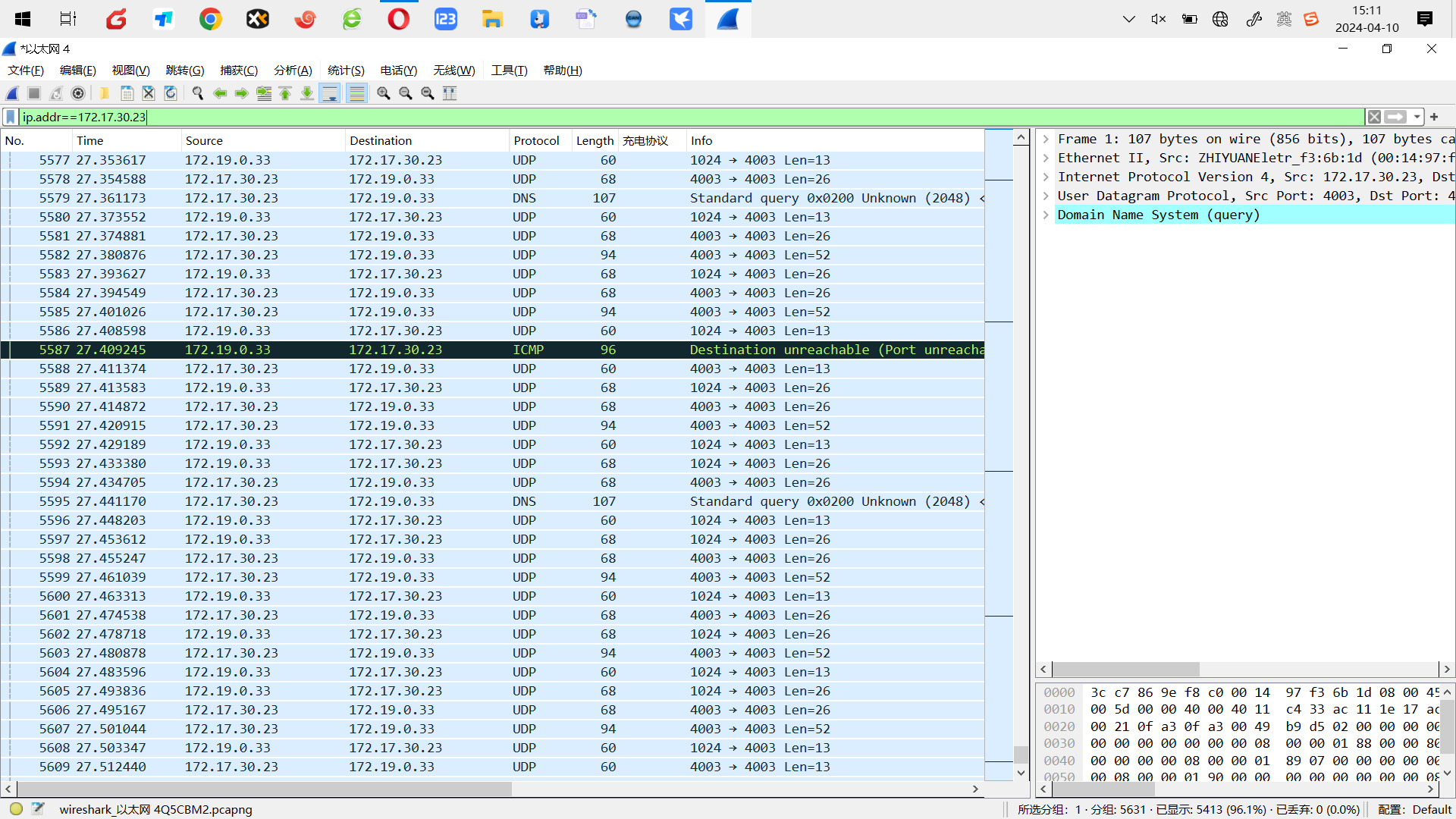Clear the display filter with X button

[x=1374, y=117]
